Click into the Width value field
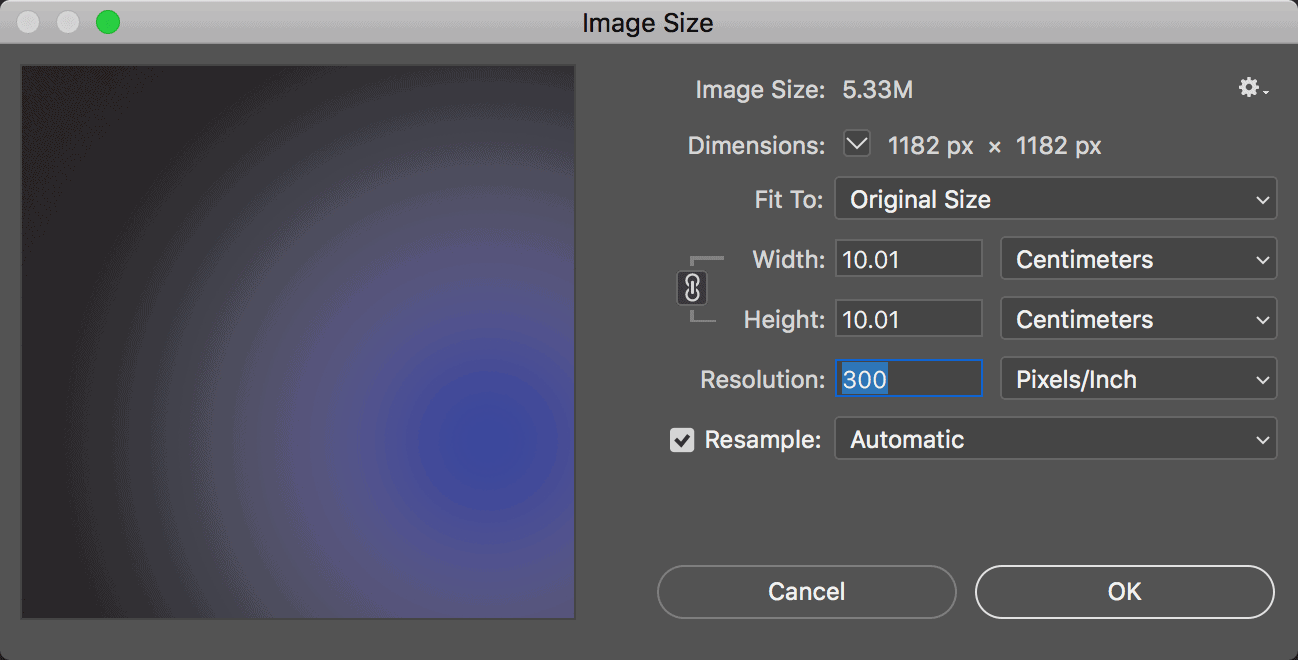 point(908,259)
